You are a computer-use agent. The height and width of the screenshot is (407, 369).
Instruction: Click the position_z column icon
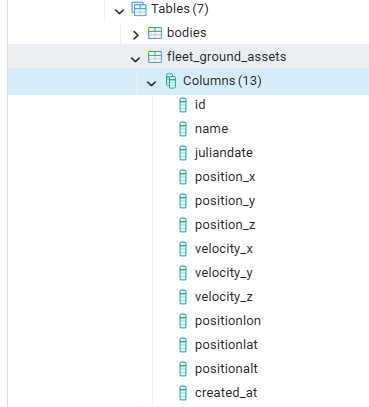[x=183, y=225]
